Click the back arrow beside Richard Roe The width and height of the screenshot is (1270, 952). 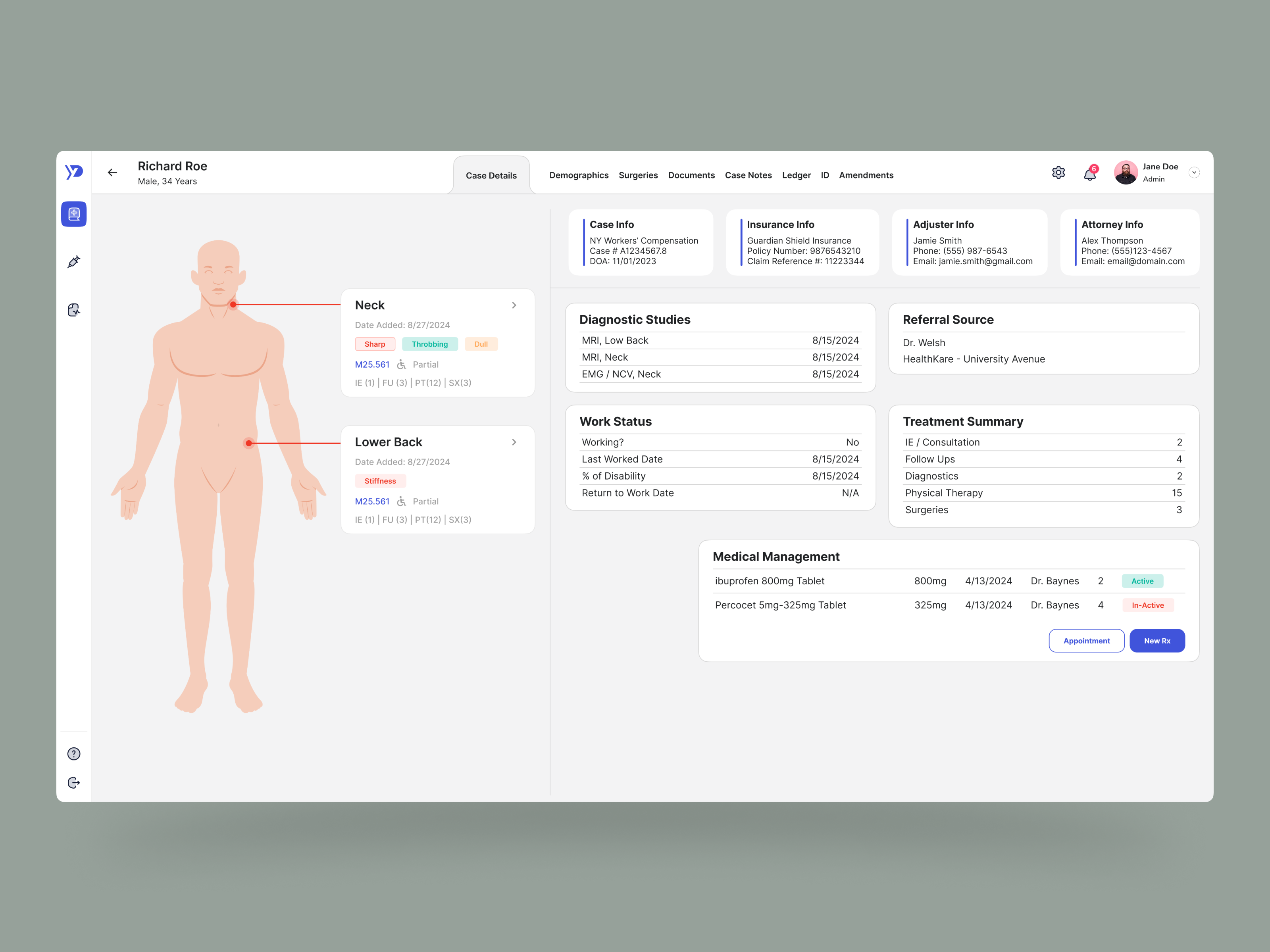(x=112, y=172)
